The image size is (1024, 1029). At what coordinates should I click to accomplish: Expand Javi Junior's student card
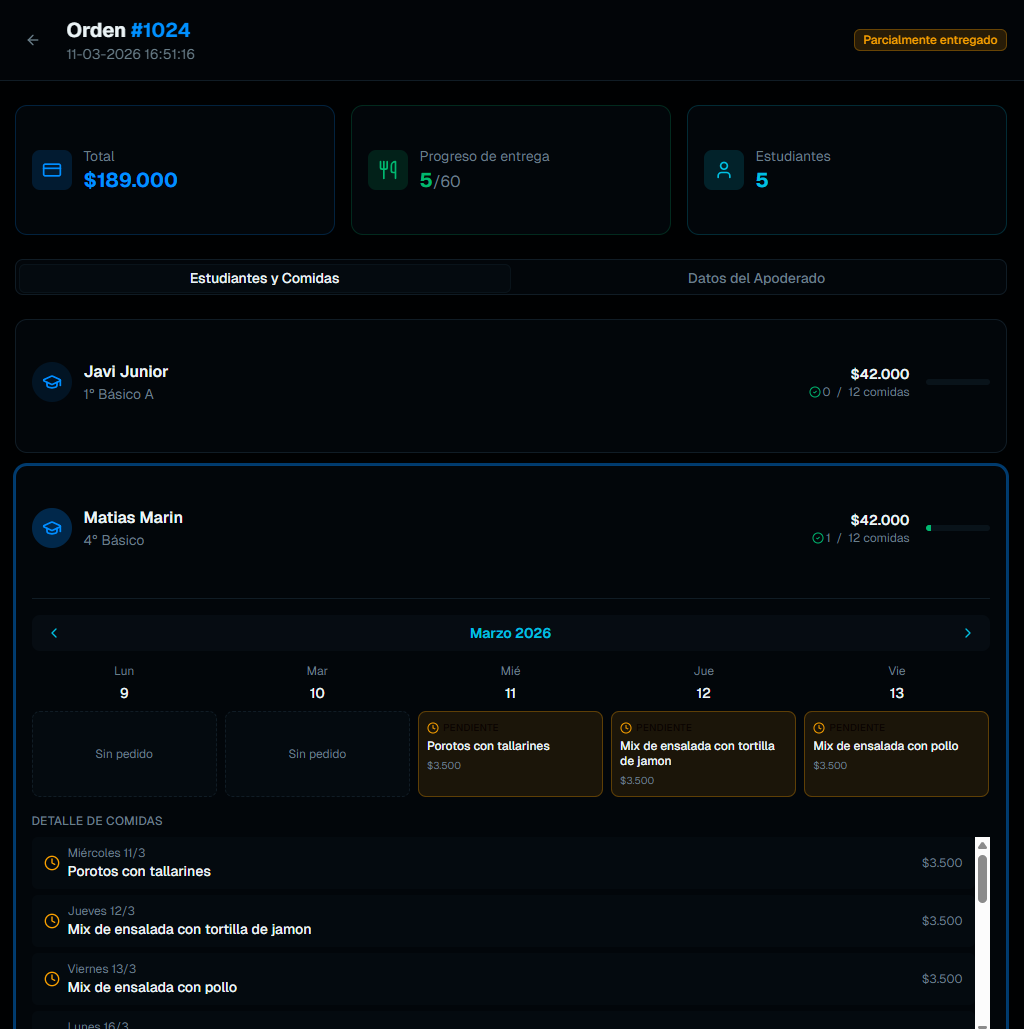click(x=511, y=386)
